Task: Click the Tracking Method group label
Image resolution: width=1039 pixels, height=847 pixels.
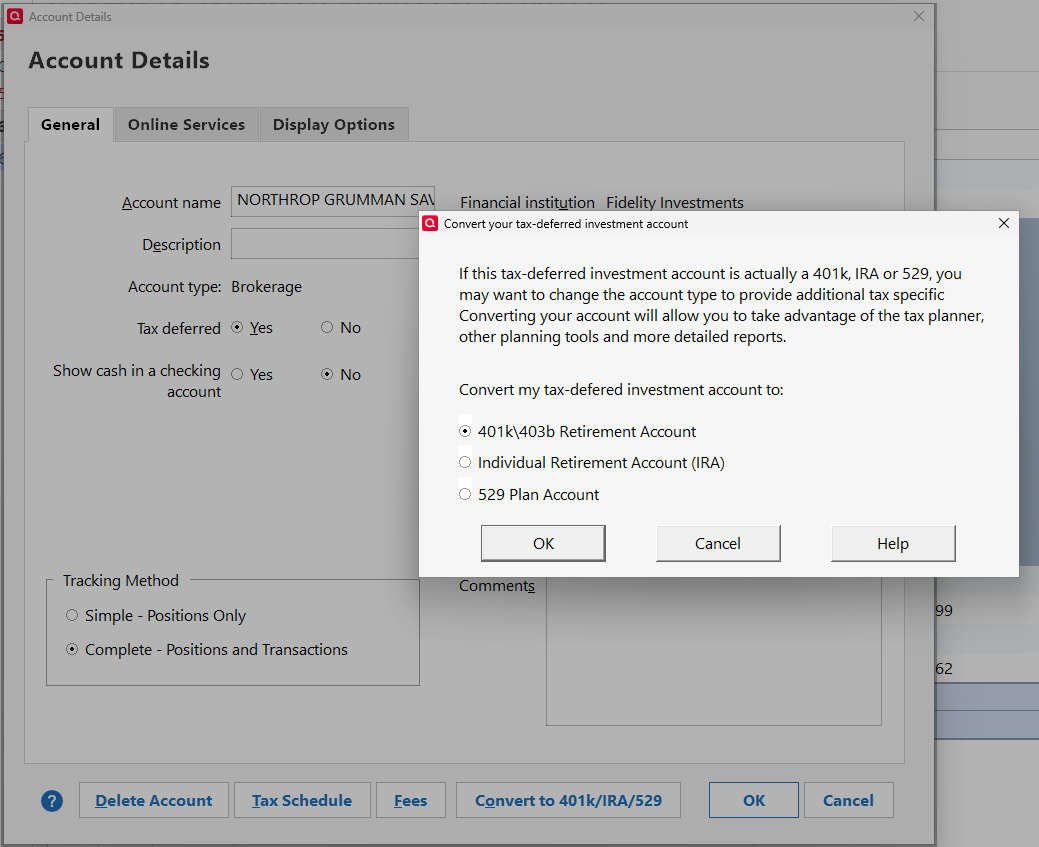Action: (x=121, y=581)
